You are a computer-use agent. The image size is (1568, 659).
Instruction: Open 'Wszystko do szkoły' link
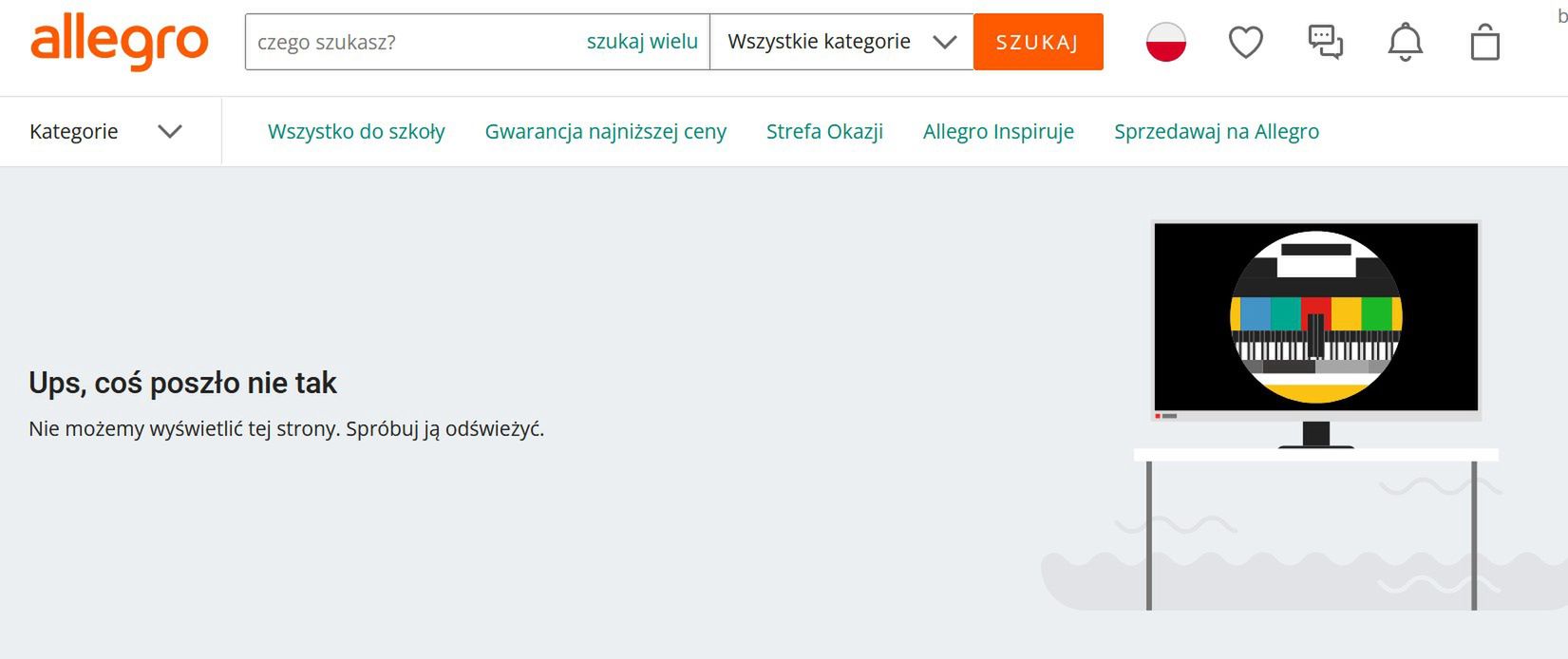pos(356,131)
